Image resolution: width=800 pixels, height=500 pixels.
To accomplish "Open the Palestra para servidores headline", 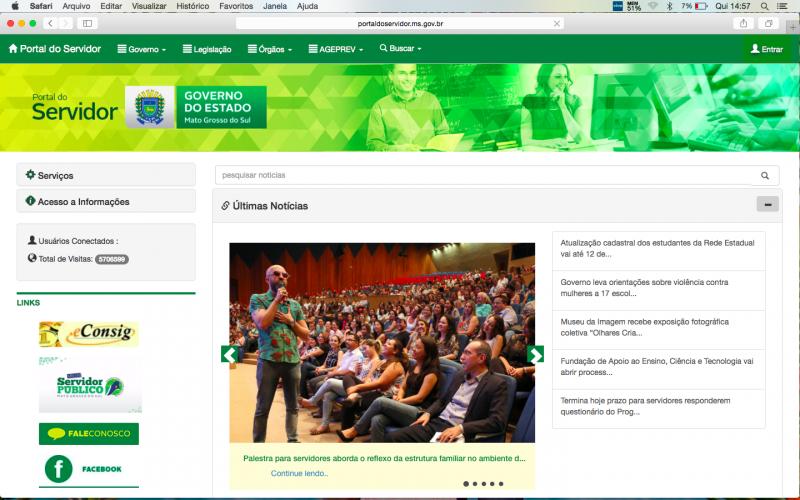I will point(384,458).
